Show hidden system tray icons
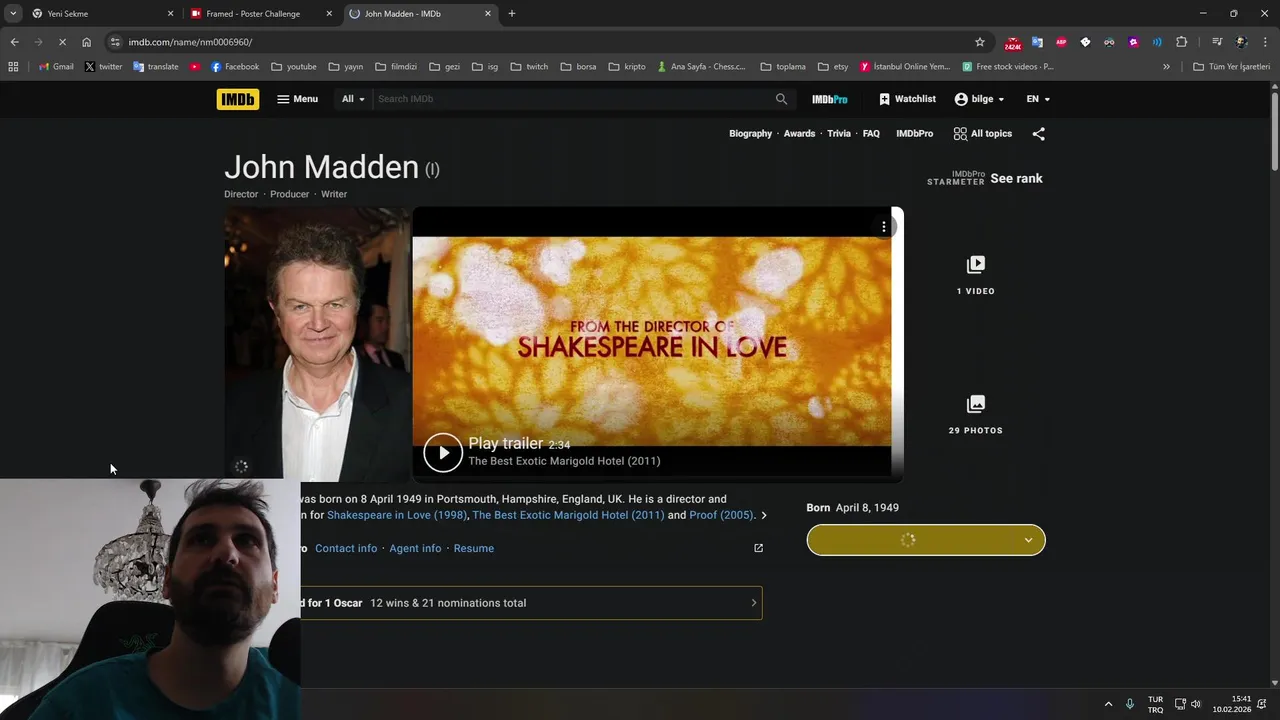The image size is (1280, 720). point(1108,704)
